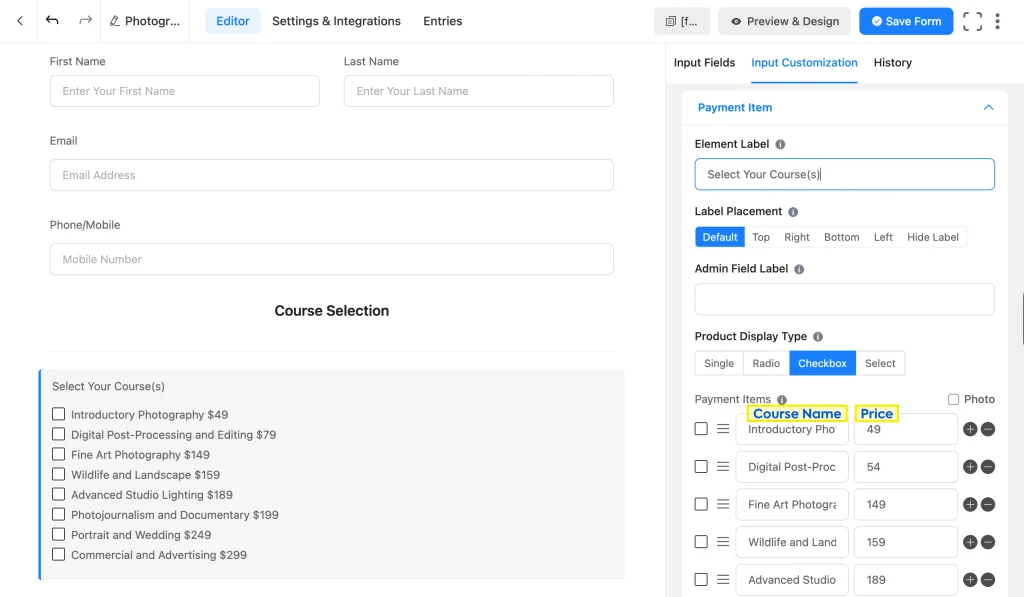Screen dimensions: 1024x597
Task: Click info icon next to Element Label
Action: tap(780, 144)
